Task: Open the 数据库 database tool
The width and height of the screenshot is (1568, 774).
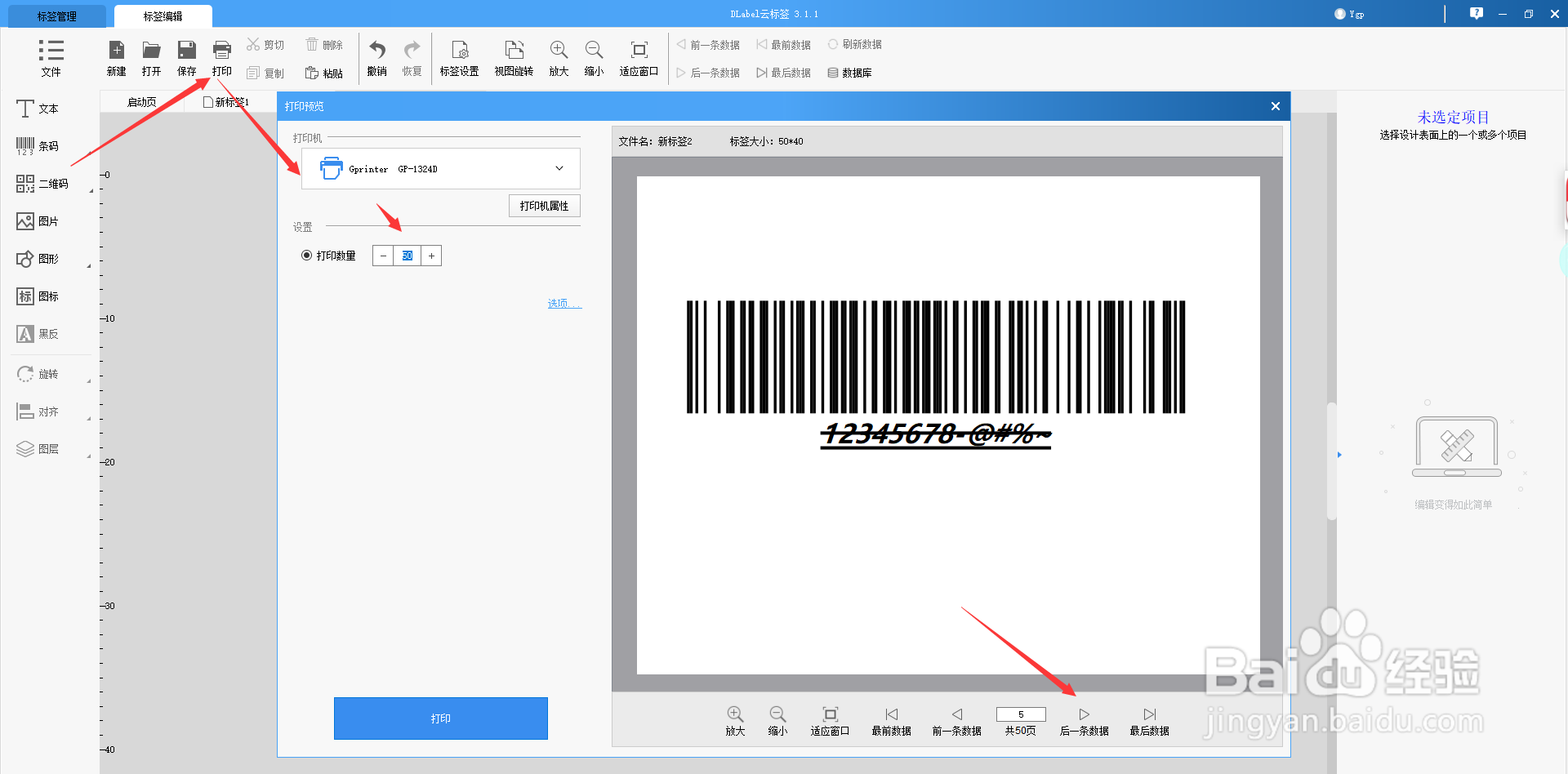Action: [849, 73]
